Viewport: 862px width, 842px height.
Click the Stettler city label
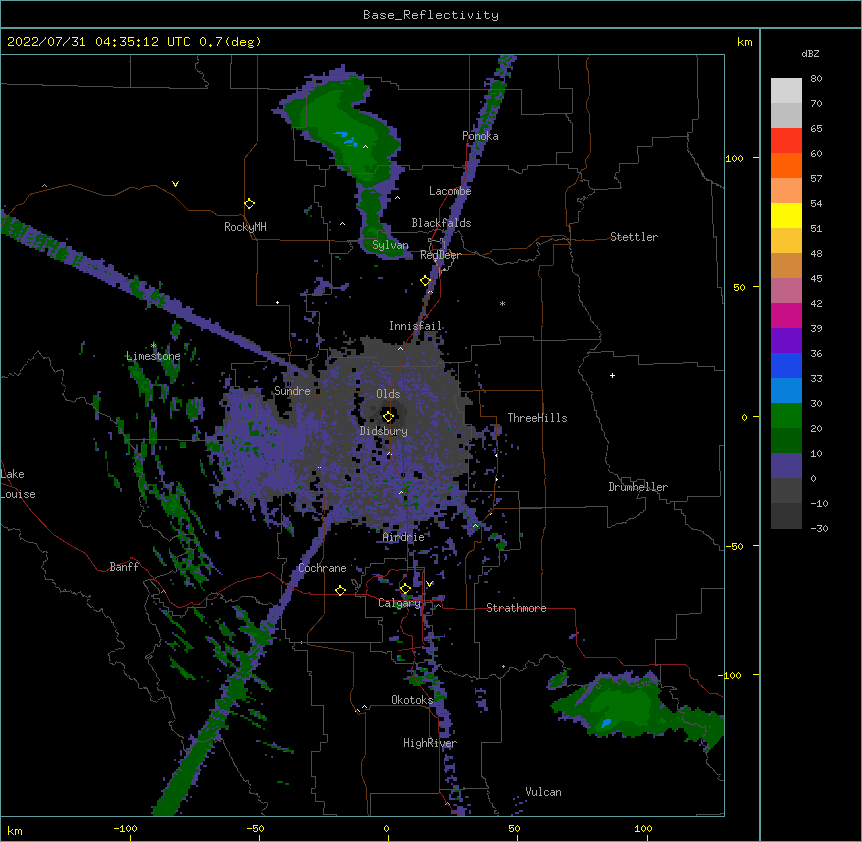(634, 237)
